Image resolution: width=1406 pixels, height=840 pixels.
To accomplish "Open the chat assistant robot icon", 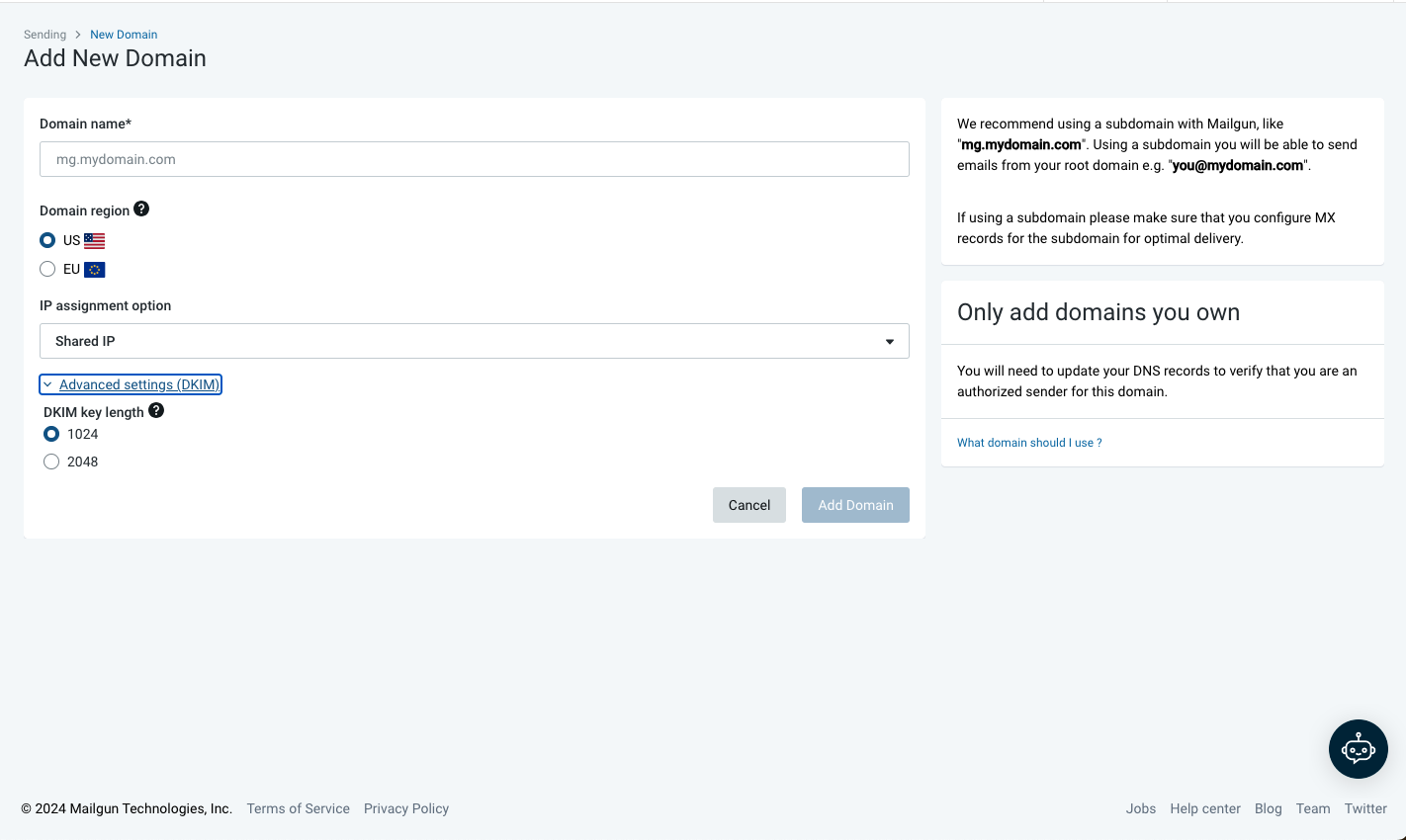I will pyautogui.click(x=1358, y=749).
